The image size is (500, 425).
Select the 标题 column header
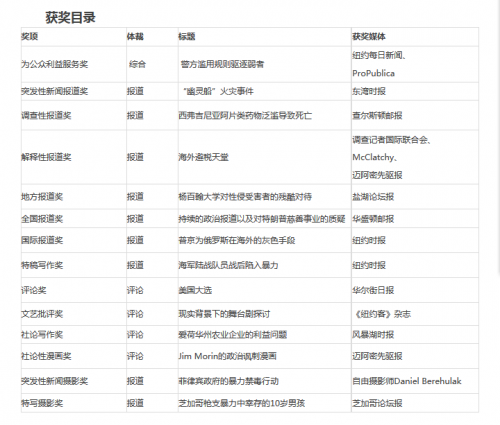[187, 36]
